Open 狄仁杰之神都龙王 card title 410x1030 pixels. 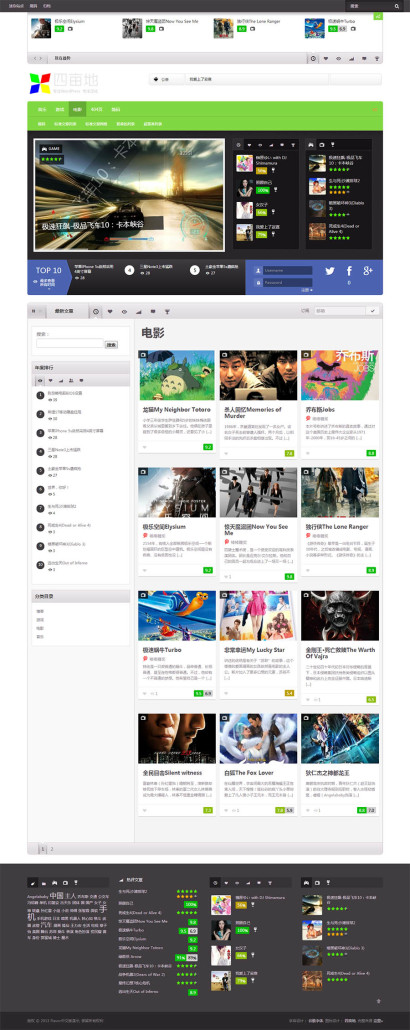(328, 772)
